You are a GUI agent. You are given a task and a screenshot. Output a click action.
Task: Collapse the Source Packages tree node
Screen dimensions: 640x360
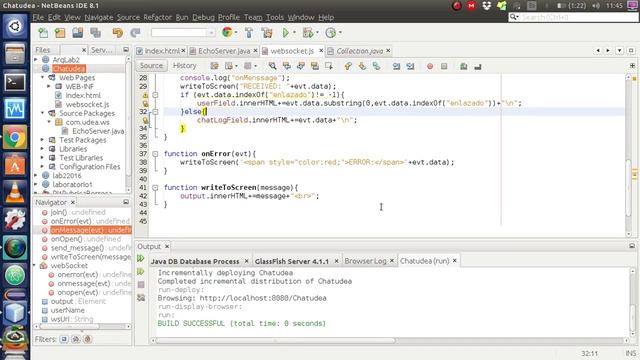pos(42,113)
